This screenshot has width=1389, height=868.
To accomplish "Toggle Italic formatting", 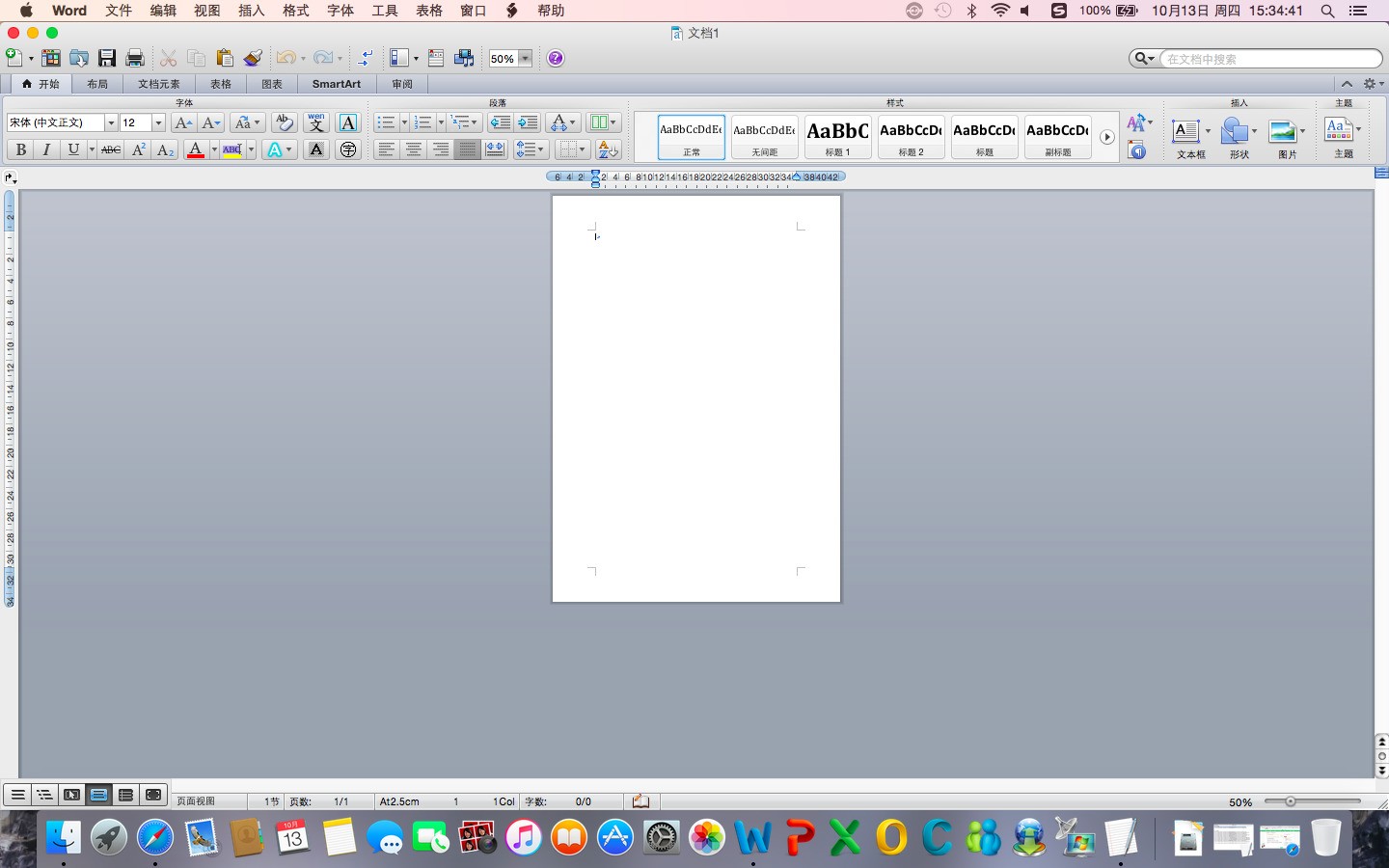I will [46, 149].
